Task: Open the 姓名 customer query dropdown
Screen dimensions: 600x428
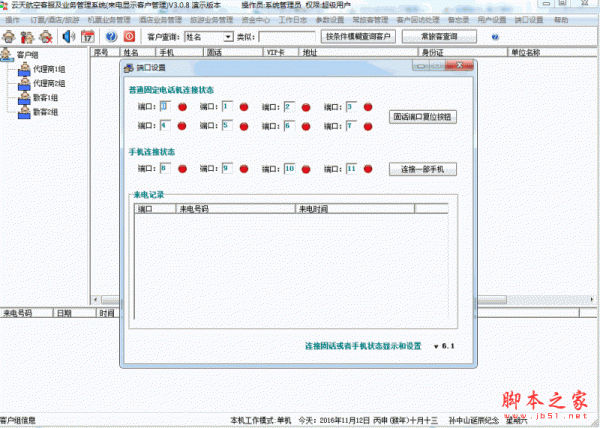Action: pos(228,37)
